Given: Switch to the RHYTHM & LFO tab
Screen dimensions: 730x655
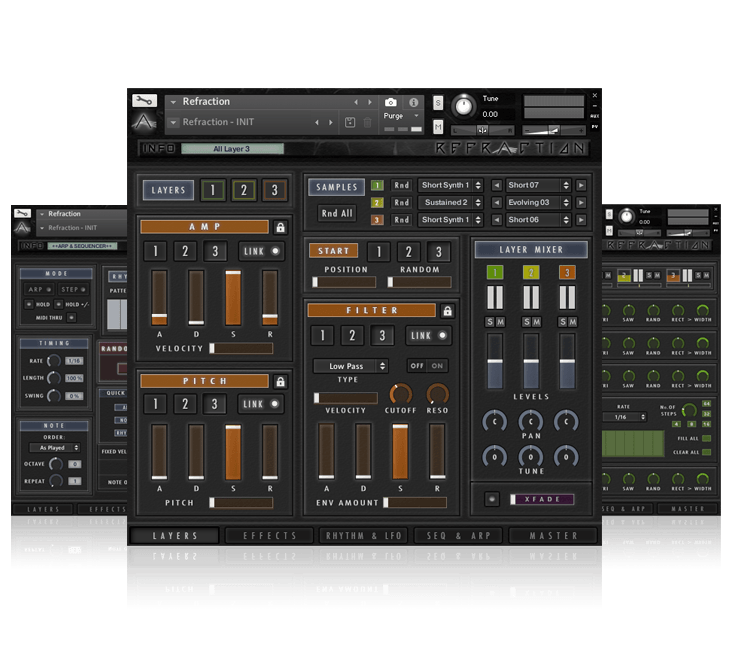Looking at the screenshot, I should 364,536.
